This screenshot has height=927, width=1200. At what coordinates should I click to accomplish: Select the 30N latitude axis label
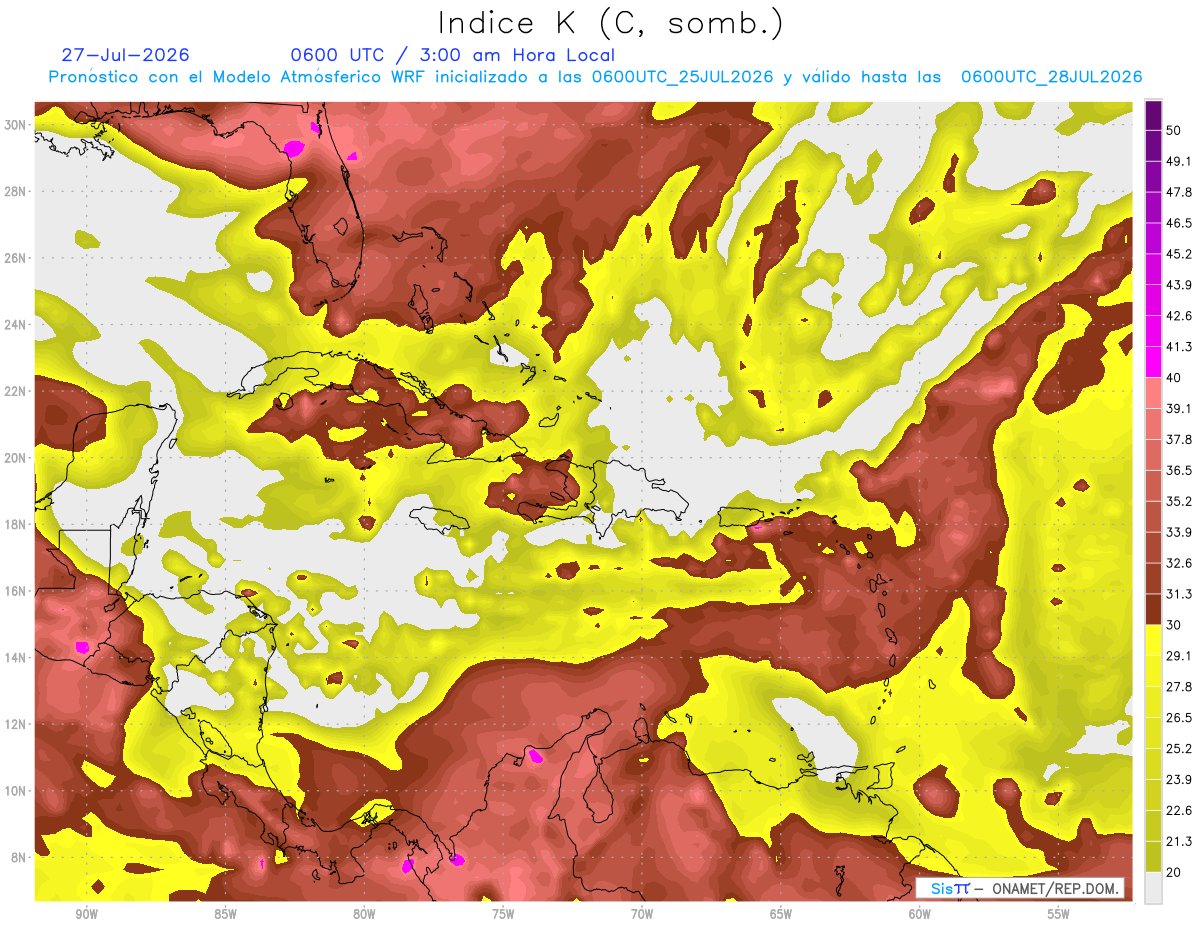point(16,124)
